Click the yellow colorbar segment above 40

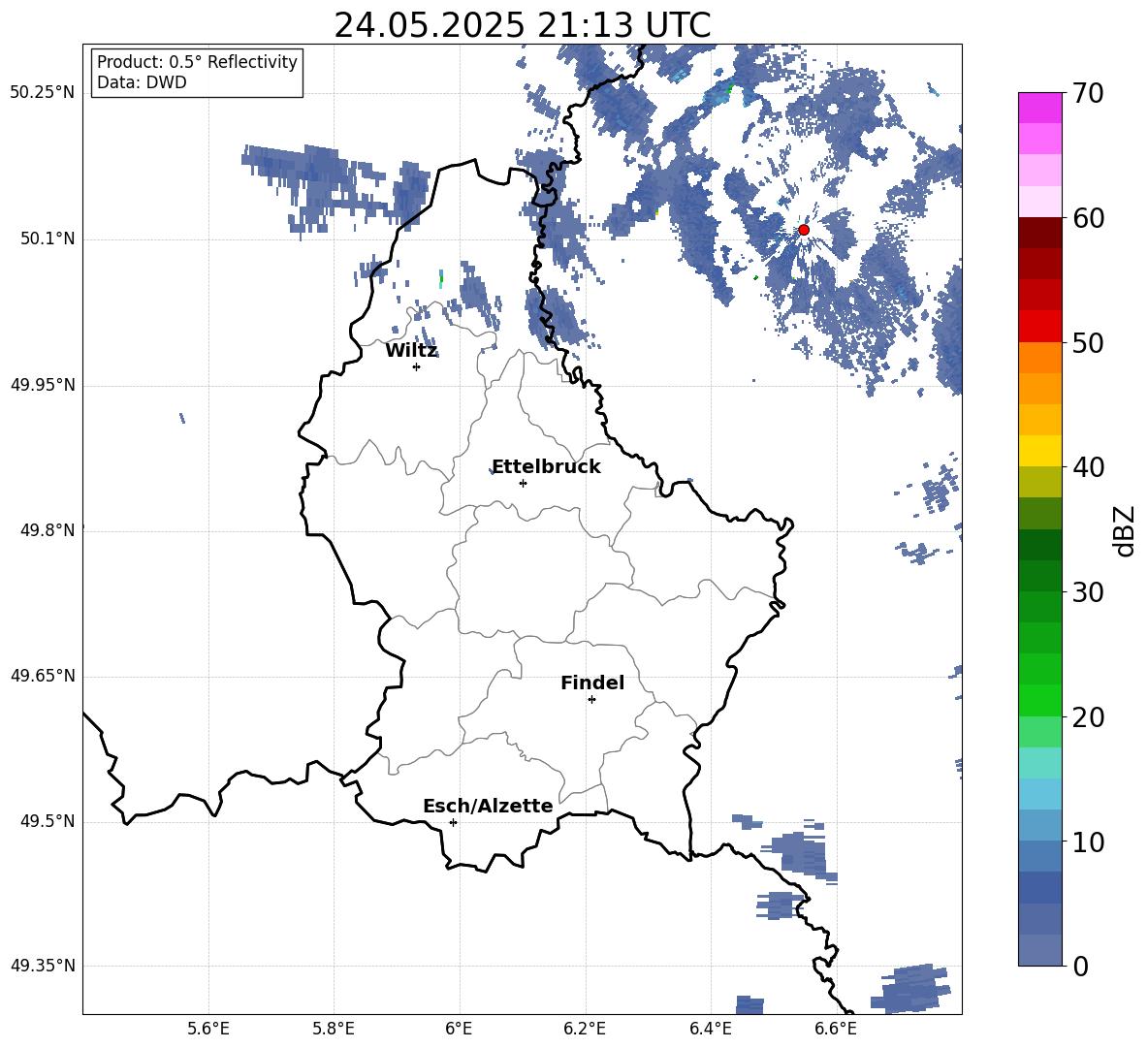[x=1039, y=451]
